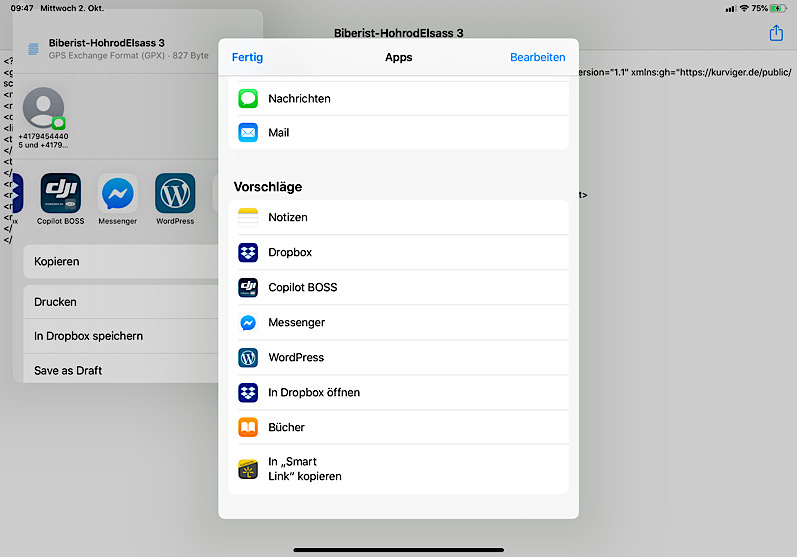Select the suggested contact avatar
This screenshot has height=557, width=797.
coord(44,108)
